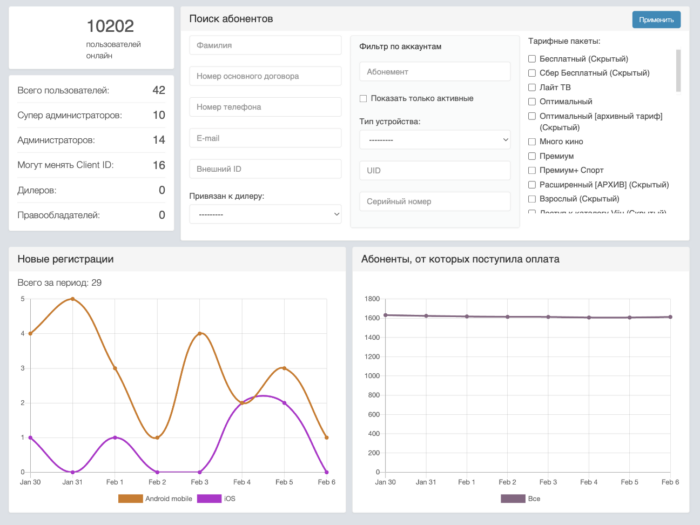Select the Оптимальный tariff checkbox
This screenshot has height=525, width=700.
pyautogui.click(x=532, y=101)
